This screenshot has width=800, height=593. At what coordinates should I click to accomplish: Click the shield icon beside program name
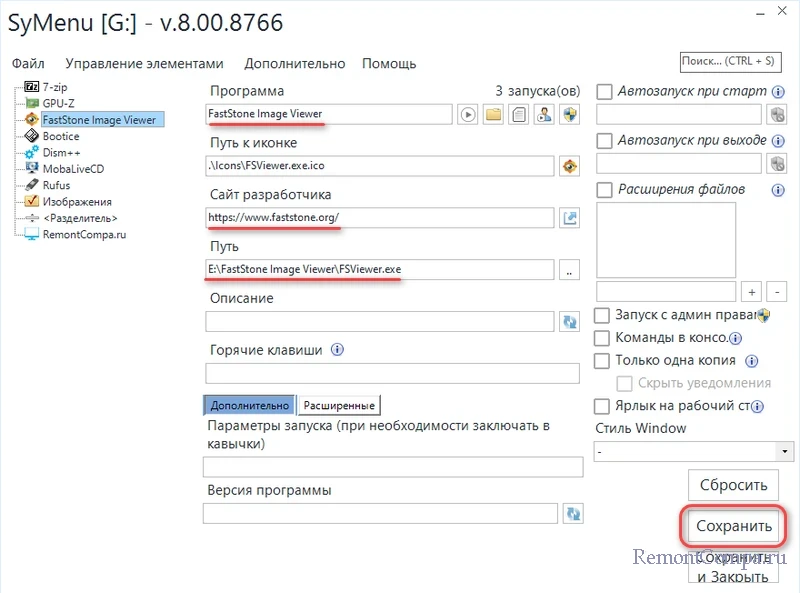(570, 115)
